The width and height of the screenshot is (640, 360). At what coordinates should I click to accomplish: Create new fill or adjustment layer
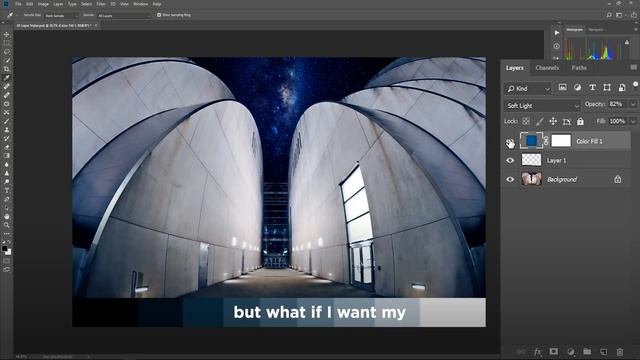pos(570,351)
